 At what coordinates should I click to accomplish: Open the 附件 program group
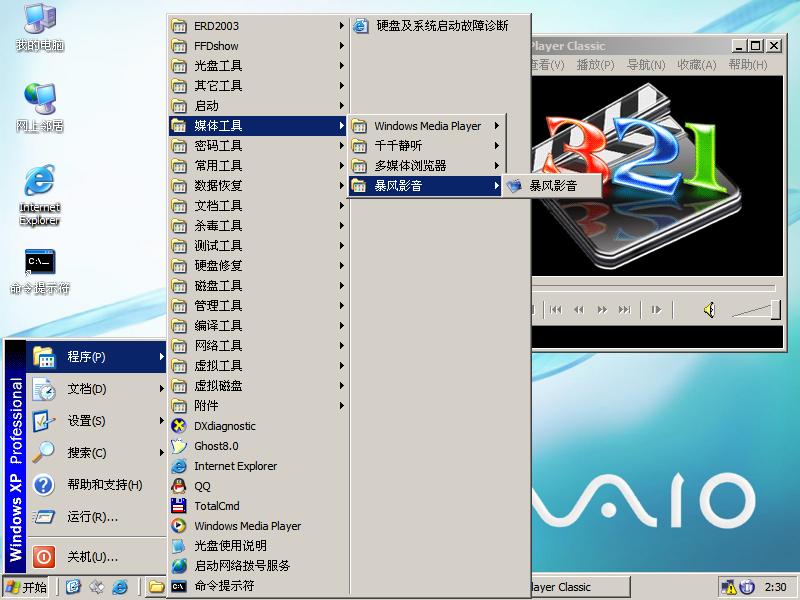(x=258, y=406)
